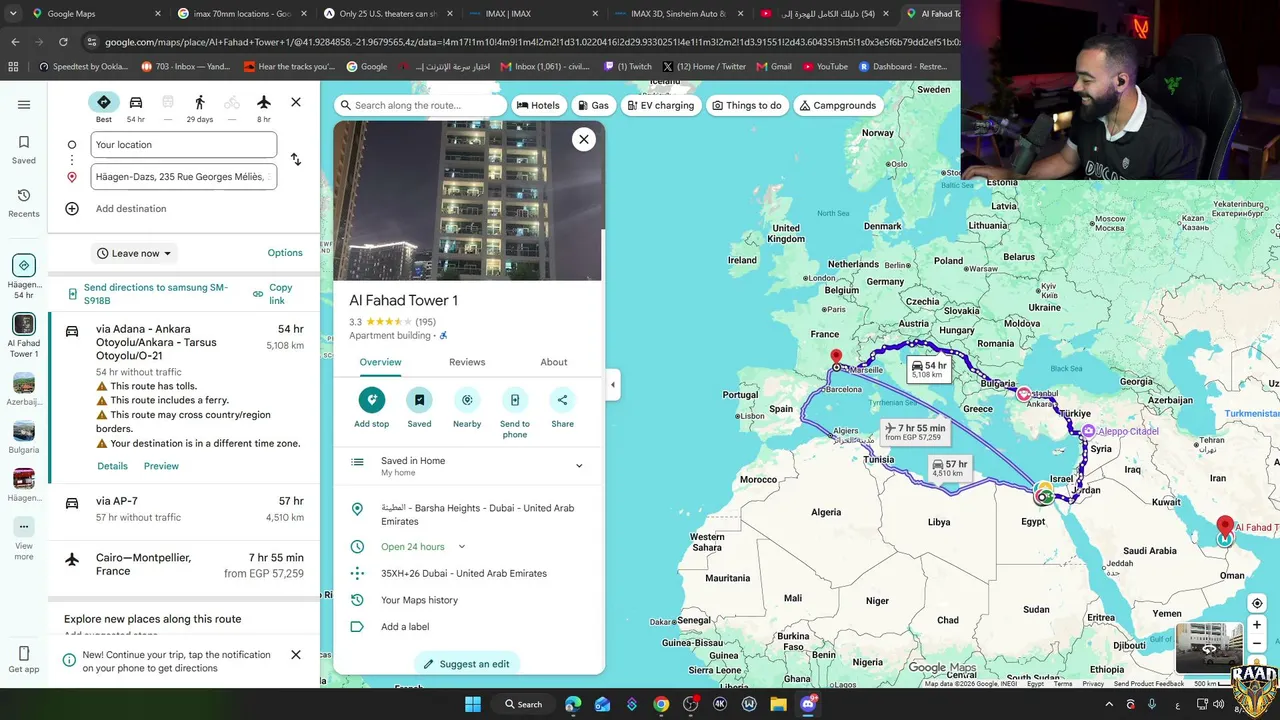Choose Walking mode, 29 days
Screen dimensions: 1280x720
[200, 107]
